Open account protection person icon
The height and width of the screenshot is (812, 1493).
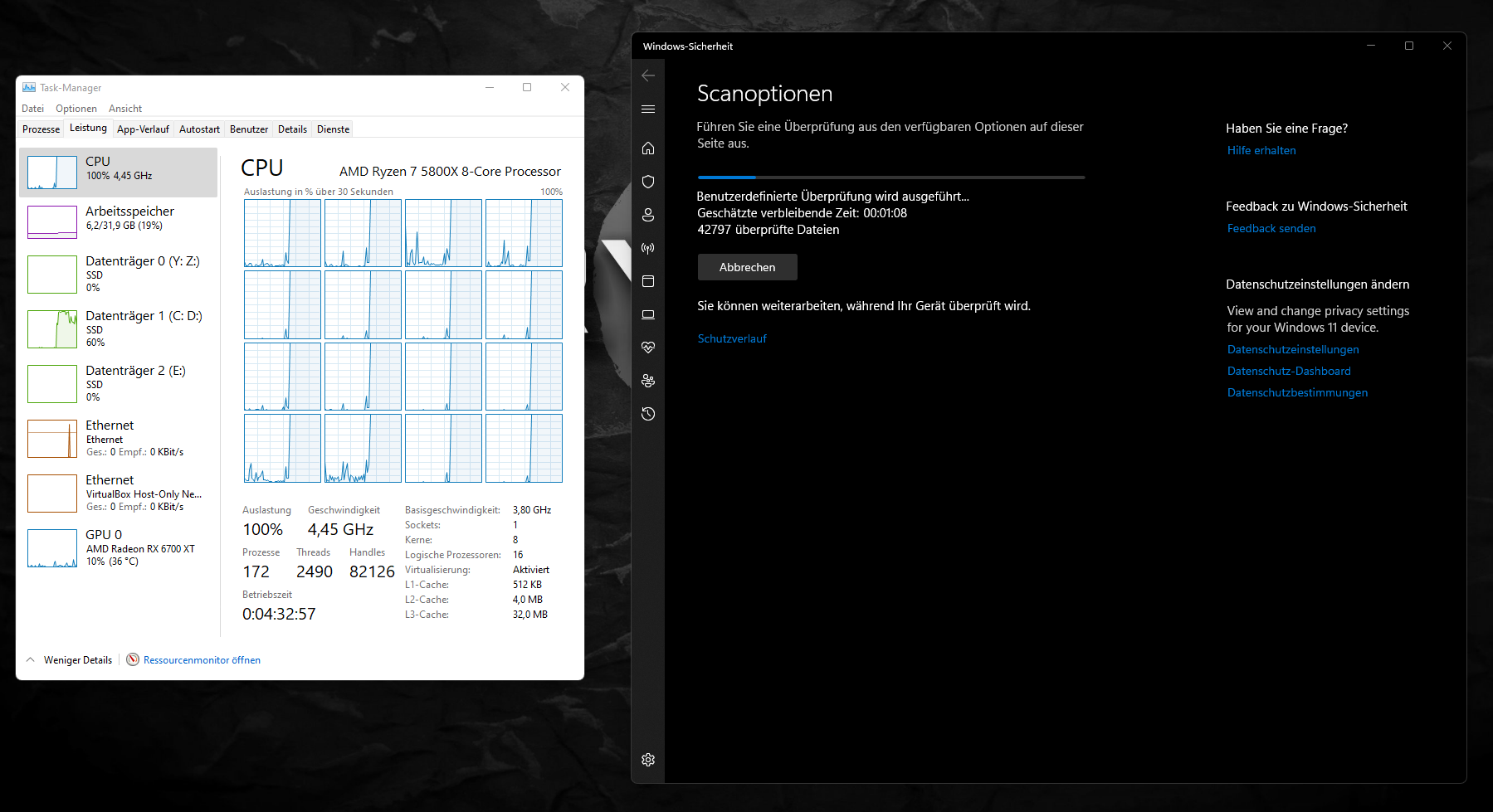tap(648, 215)
